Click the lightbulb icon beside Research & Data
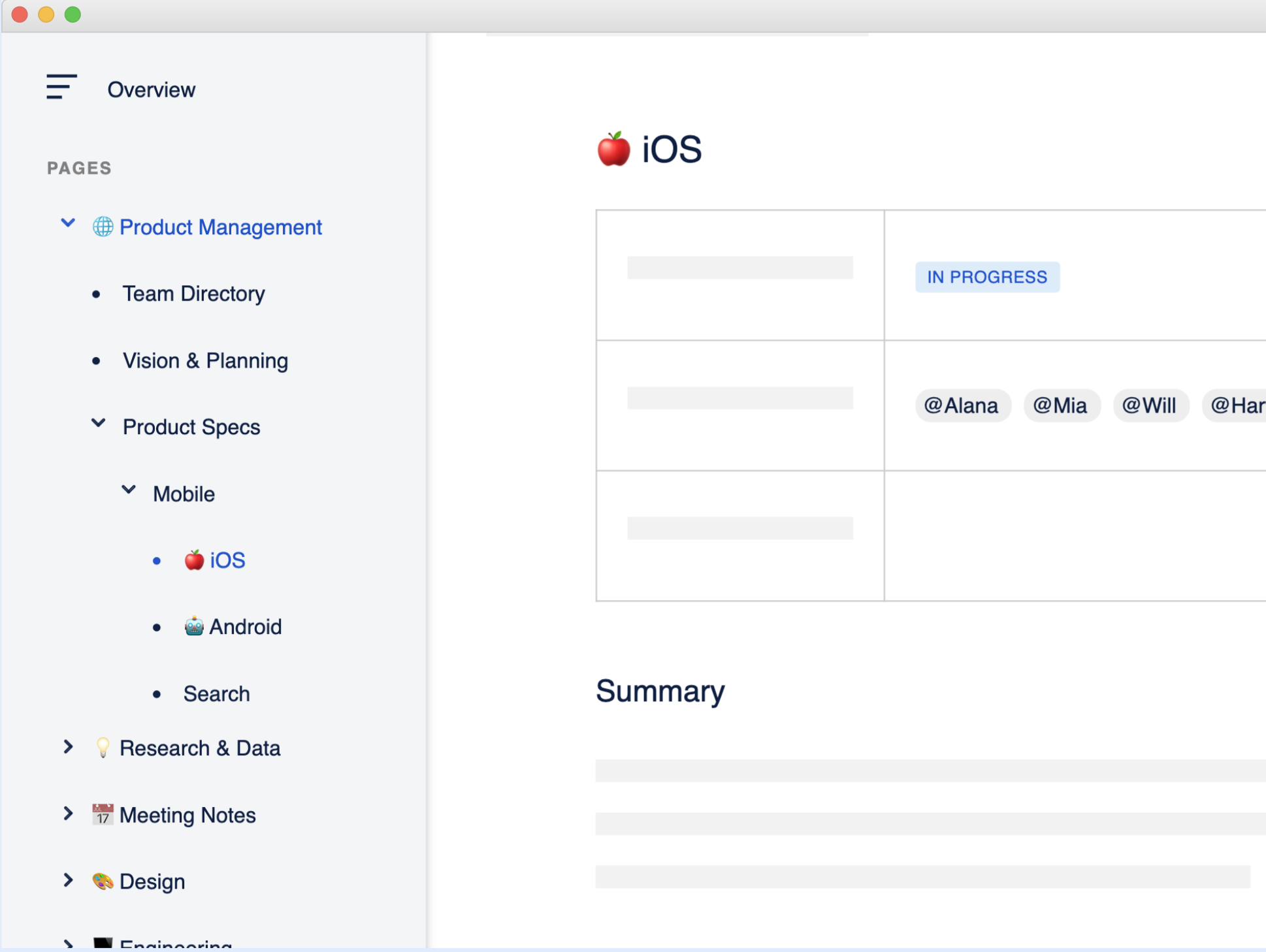The height and width of the screenshot is (952, 1266). (103, 748)
